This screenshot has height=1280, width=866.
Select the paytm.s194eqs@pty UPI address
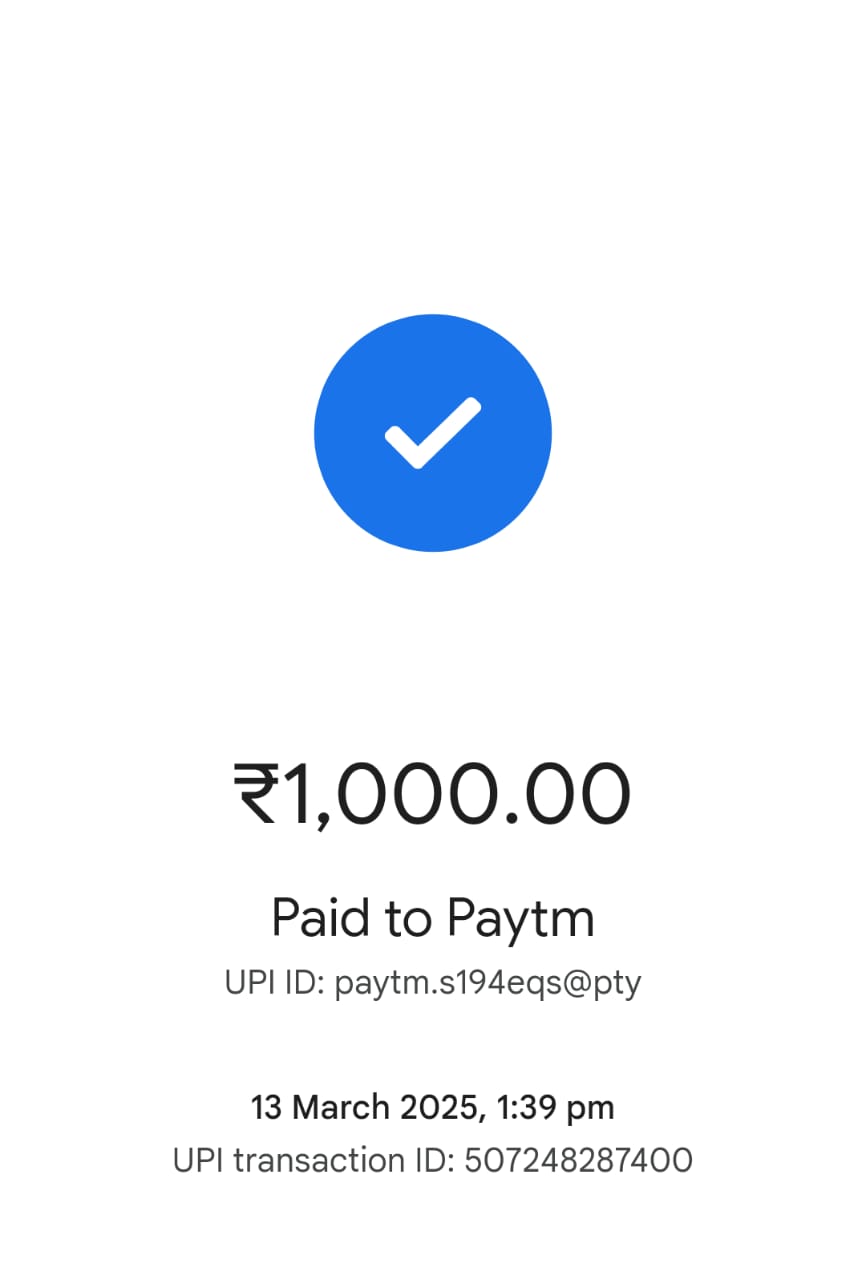pyautogui.click(x=488, y=983)
